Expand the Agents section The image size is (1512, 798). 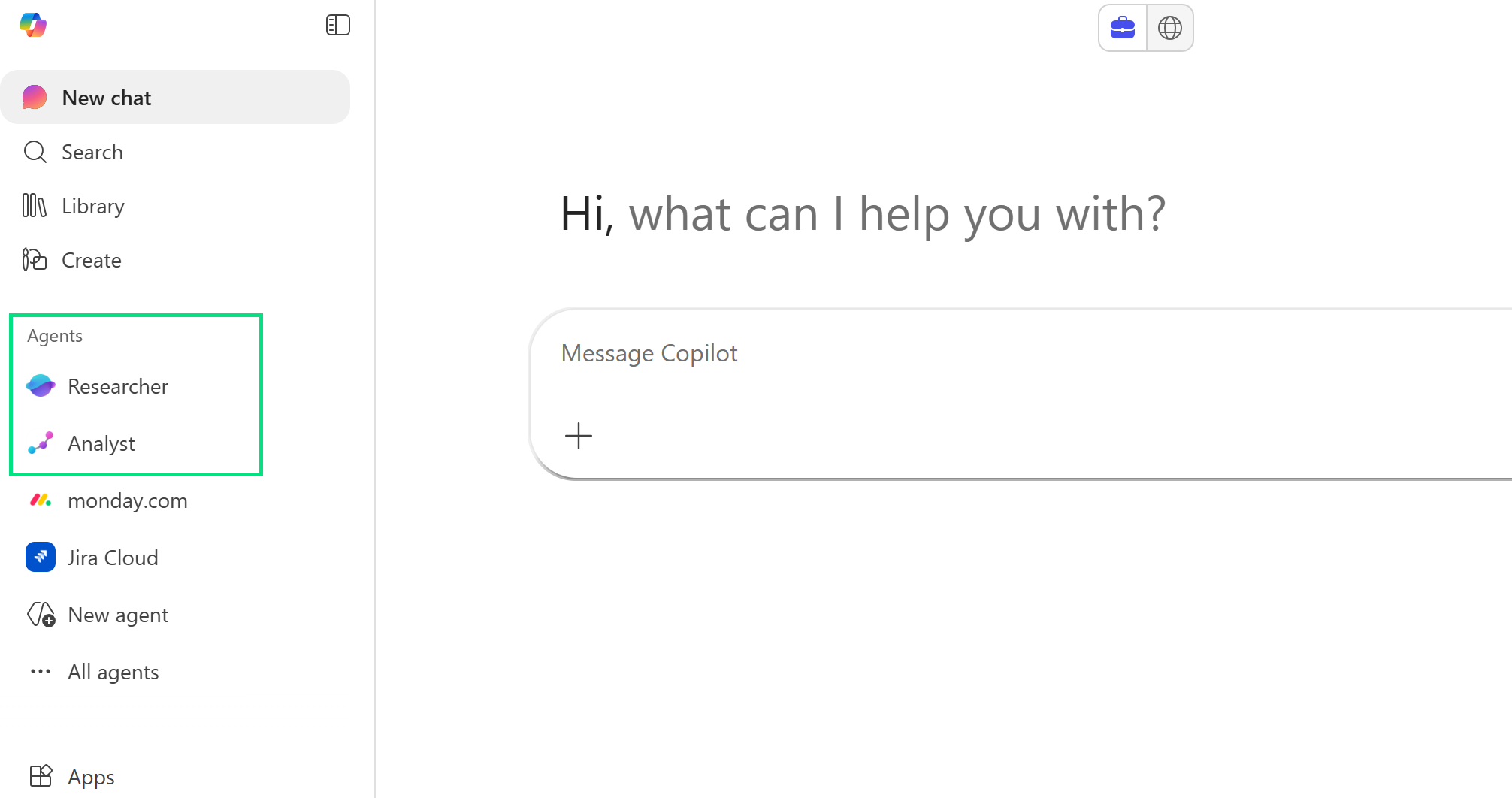(x=54, y=335)
